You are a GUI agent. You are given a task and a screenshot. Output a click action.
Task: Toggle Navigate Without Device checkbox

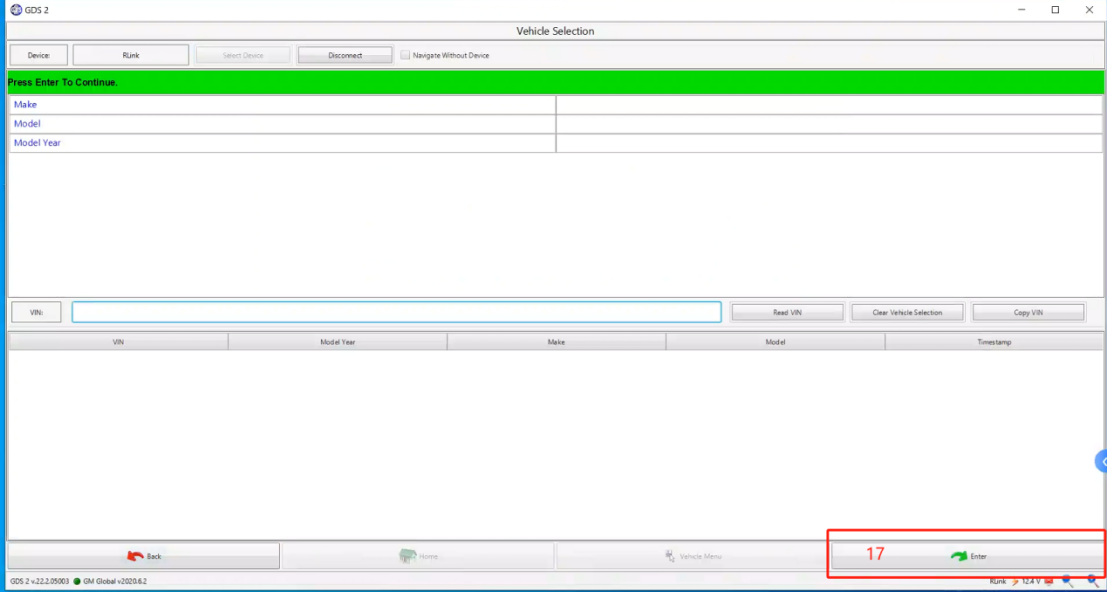tap(405, 55)
